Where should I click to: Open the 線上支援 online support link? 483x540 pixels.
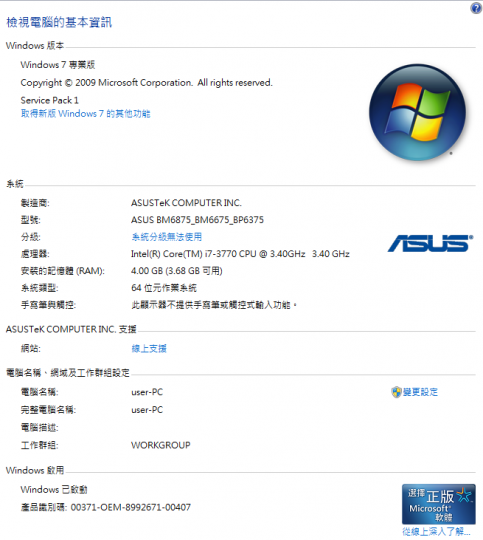coord(149,349)
